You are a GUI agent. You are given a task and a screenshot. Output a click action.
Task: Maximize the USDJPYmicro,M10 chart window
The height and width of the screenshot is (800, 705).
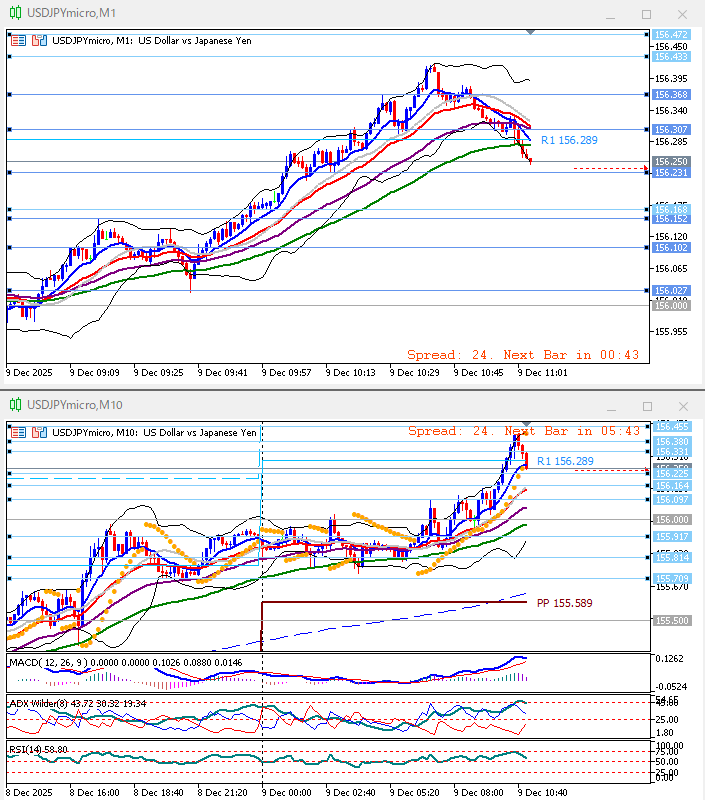tap(646, 404)
